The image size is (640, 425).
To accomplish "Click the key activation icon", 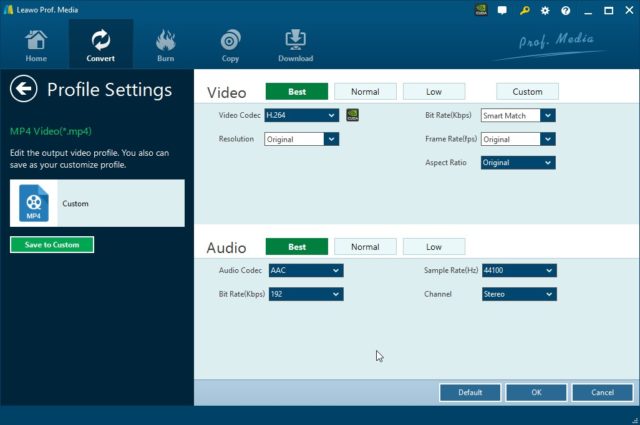I will tap(524, 10).
